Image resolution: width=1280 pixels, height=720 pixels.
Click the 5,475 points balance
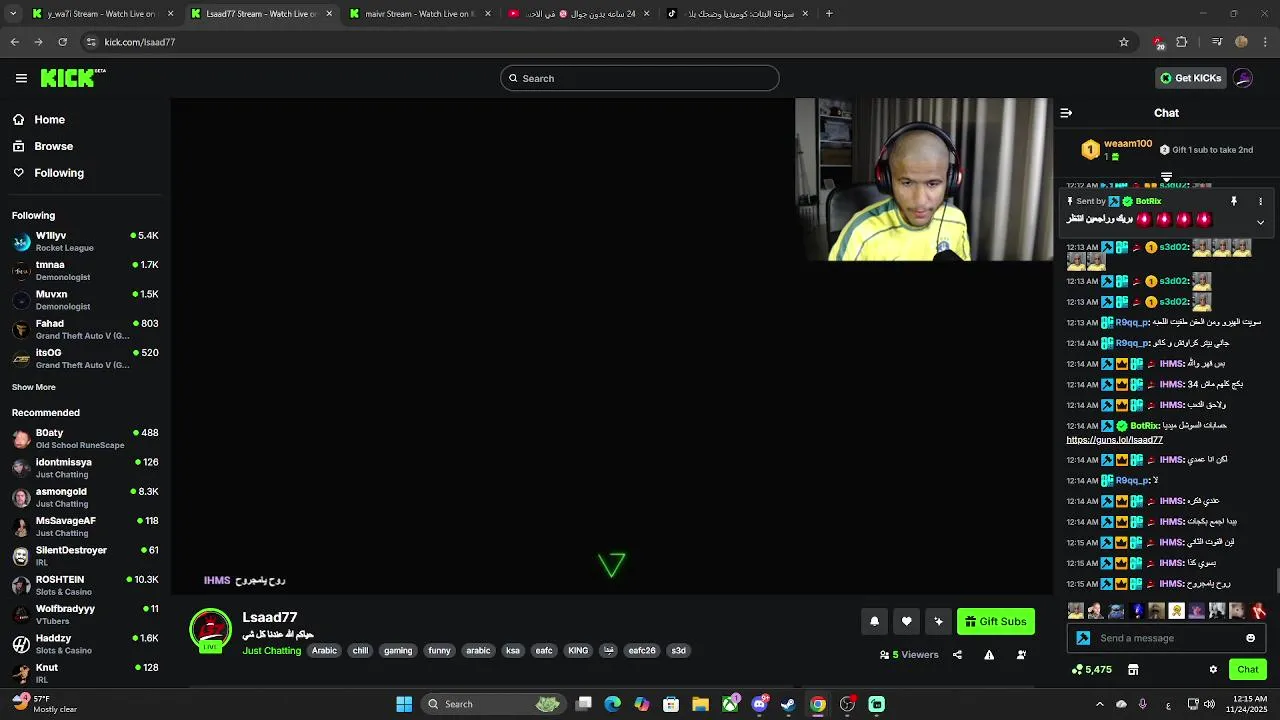pos(1091,669)
